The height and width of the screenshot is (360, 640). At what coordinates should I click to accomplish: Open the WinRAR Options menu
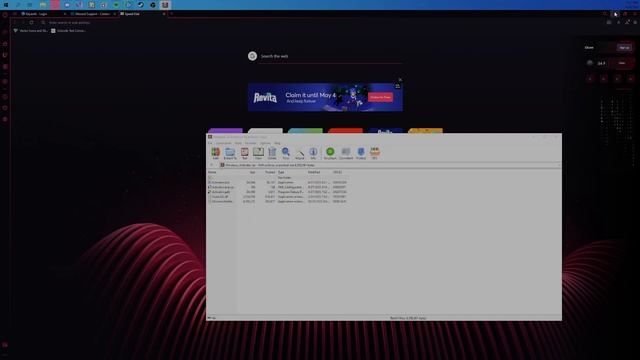click(265, 143)
